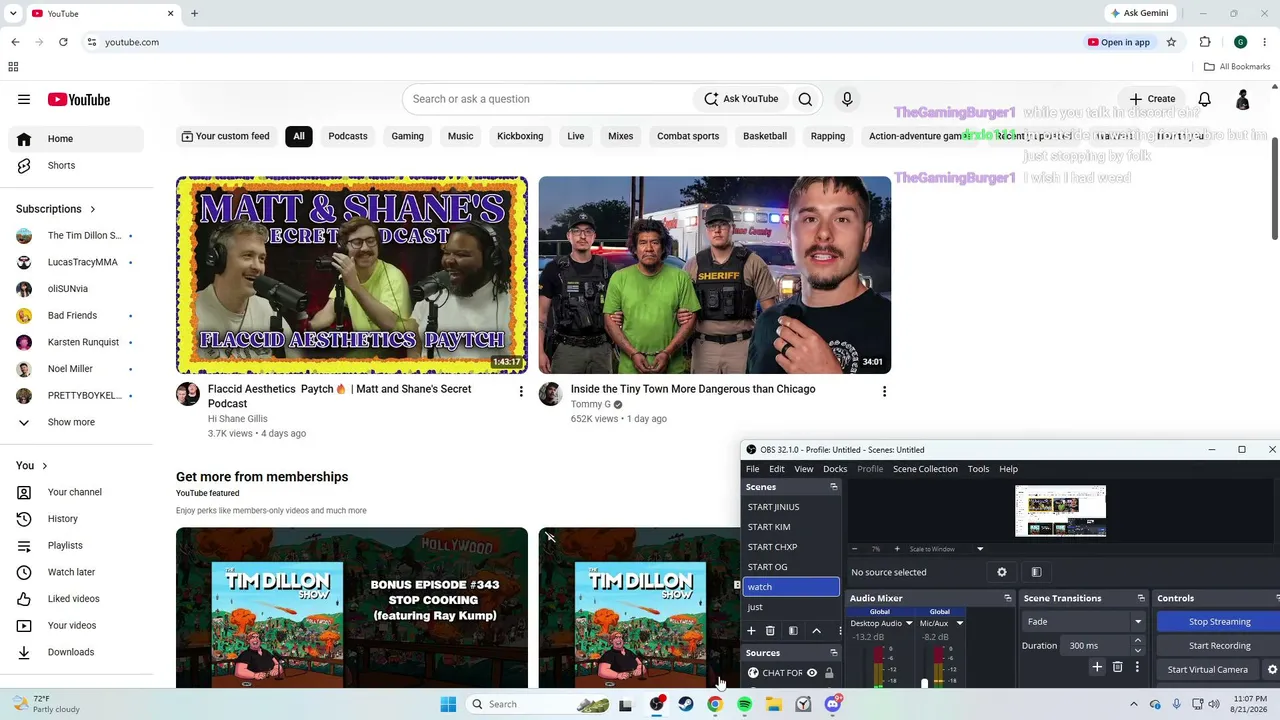Remove the scene transition with trash icon
Screen dimensions: 1280x720
point(1118,667)
